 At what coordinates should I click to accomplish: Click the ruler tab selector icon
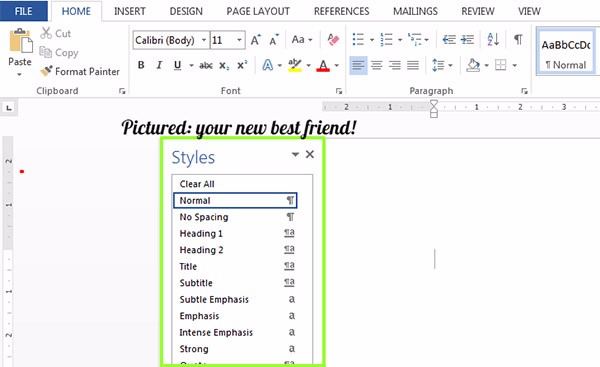[9, 108]
